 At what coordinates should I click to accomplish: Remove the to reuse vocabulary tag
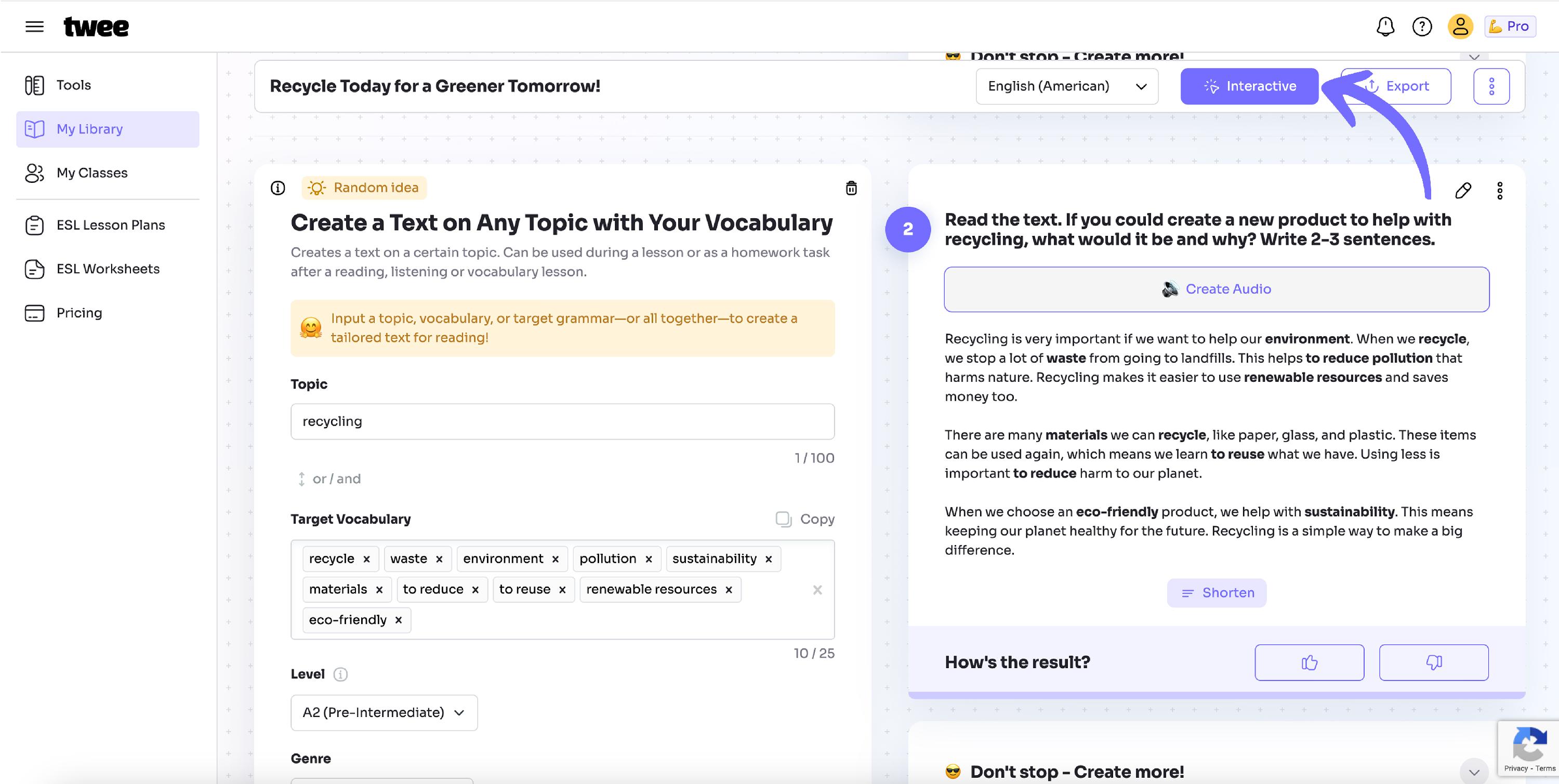tap(562, 590)
